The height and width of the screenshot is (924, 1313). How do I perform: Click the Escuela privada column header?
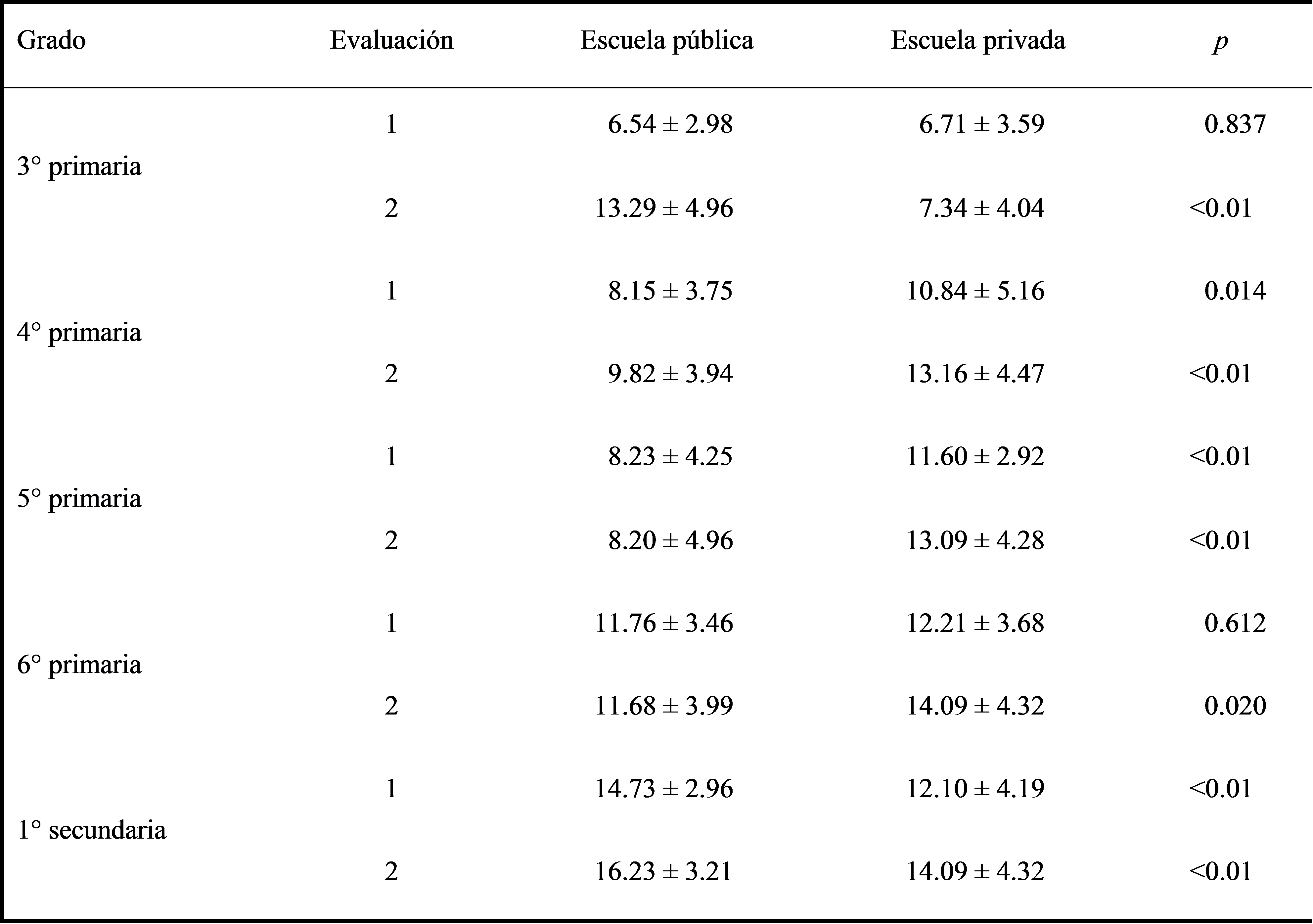(978, 41)
